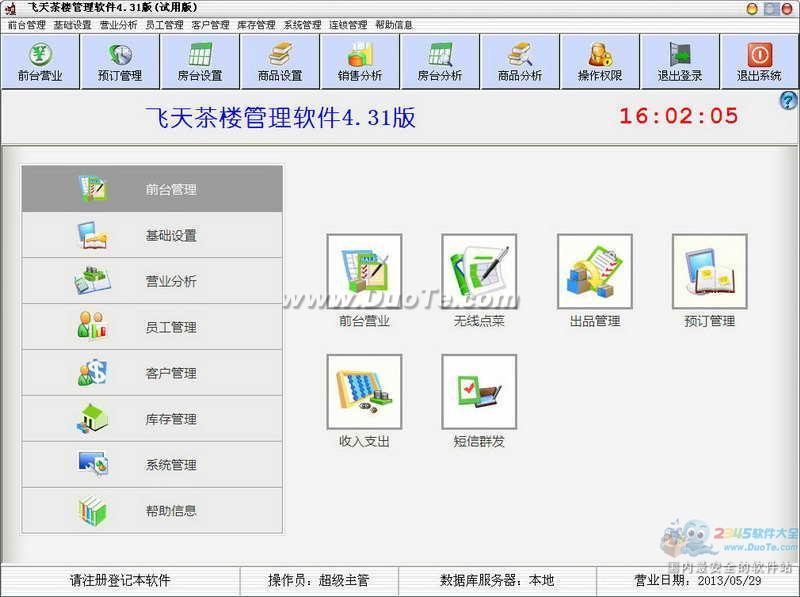The image size is (800, 597).
Task: Open 短信群发 module icon
Action: (x=479, y=392)
